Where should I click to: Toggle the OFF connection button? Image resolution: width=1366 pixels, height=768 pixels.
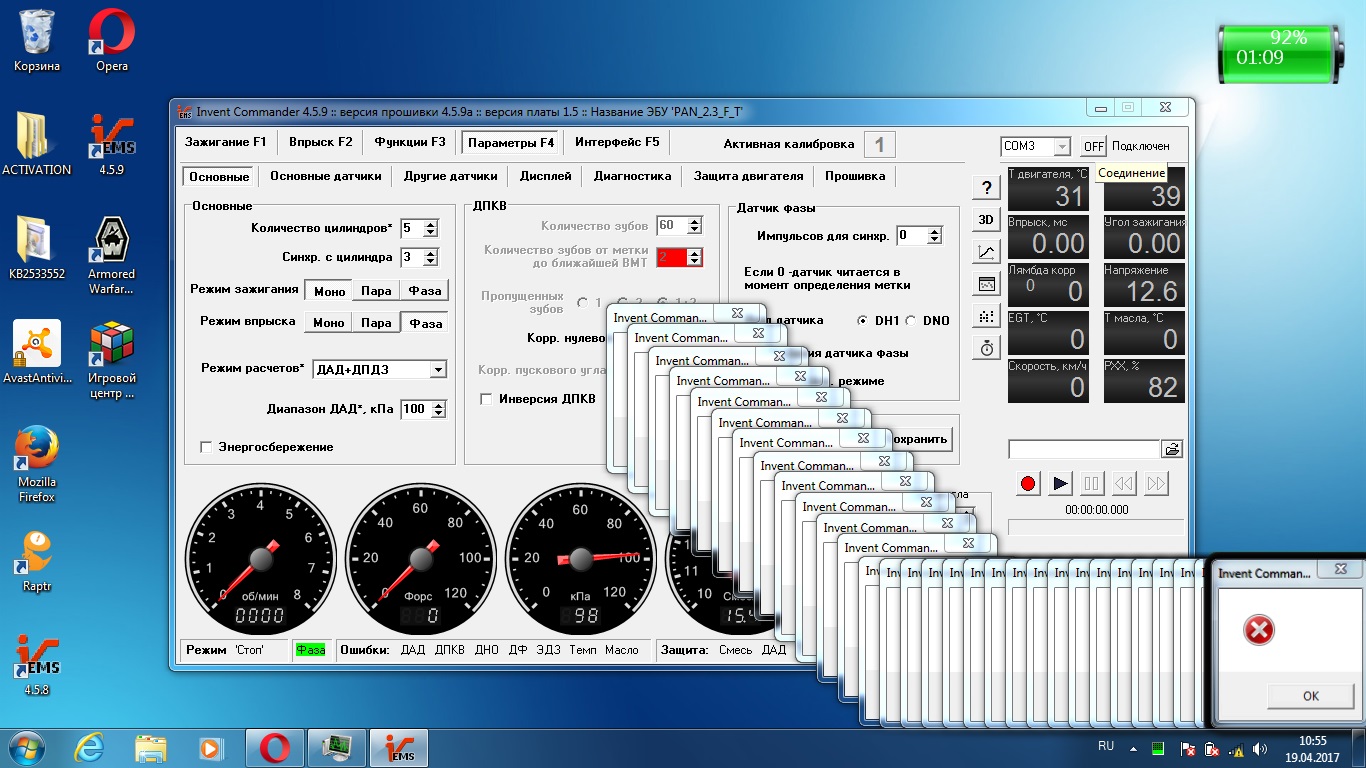tap(1094, 146)
